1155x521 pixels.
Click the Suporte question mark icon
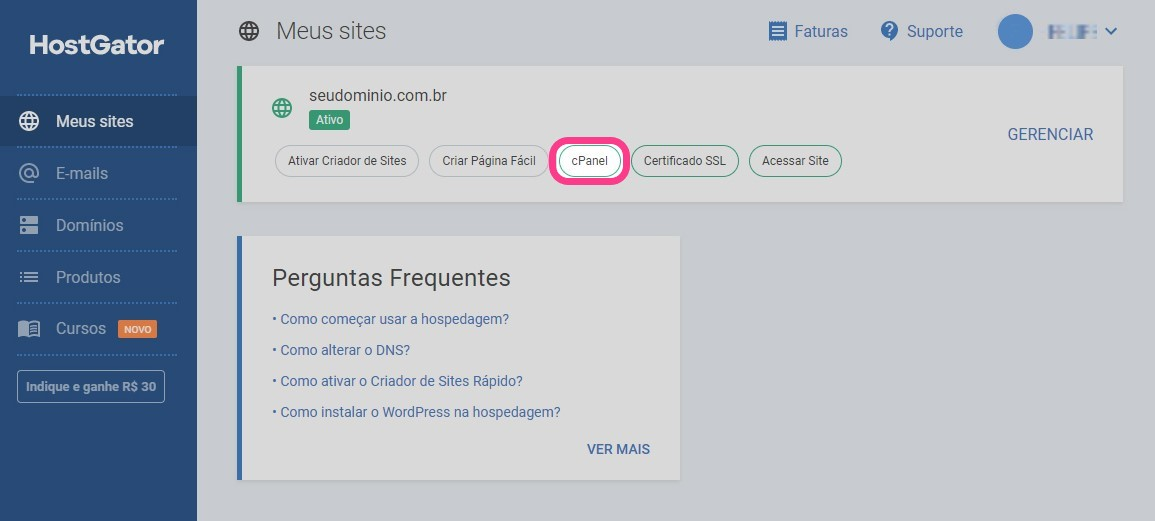[889, 31]
